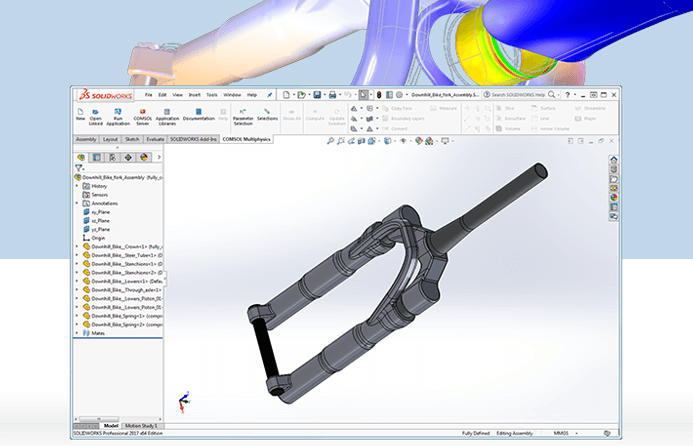Open COMSOL Documentation
This screenshot has height=446, width=693.
coord(198,114)
